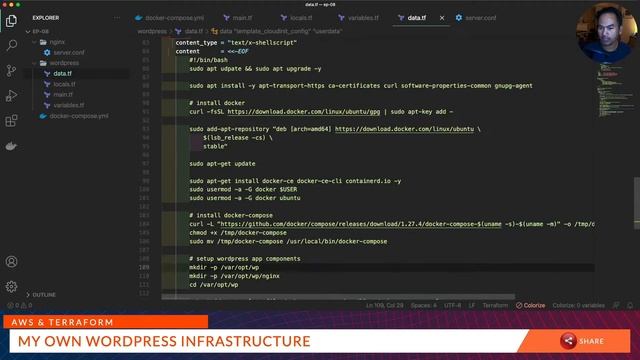Viewport: 640px width, 360px height.
Task: Click the Explorer more actions ellipsis
Action: coord(117,18)
